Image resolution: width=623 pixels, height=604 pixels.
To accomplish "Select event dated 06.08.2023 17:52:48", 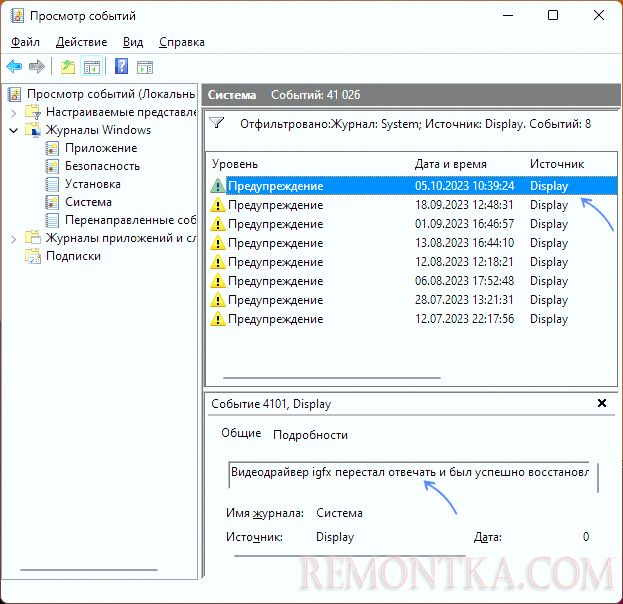I will pos(411,281).
